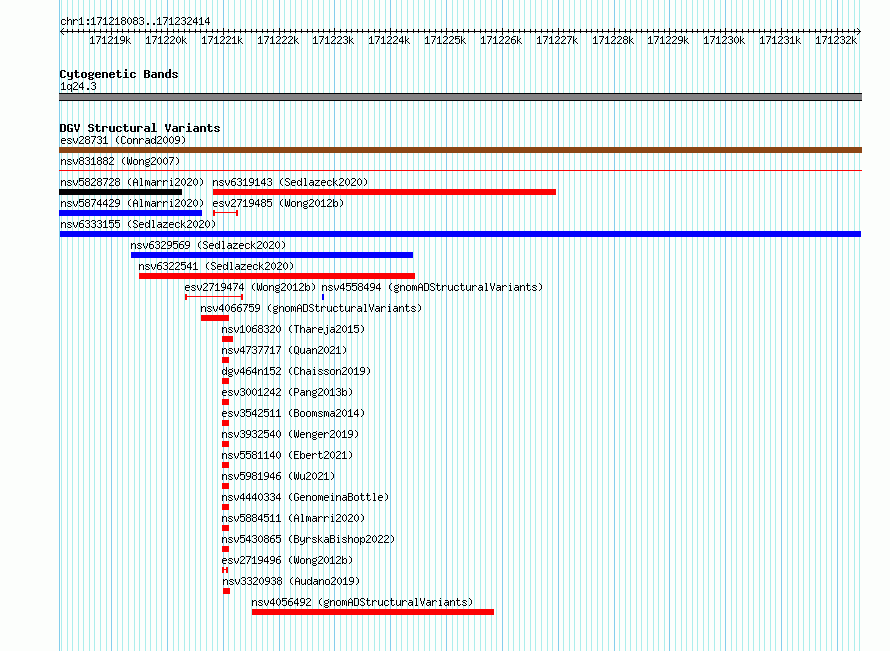Screen dimensions: 890x651
Task: Open nsv6319143 (Sedlazeck2020) label
Action: [x=290, y=182]
